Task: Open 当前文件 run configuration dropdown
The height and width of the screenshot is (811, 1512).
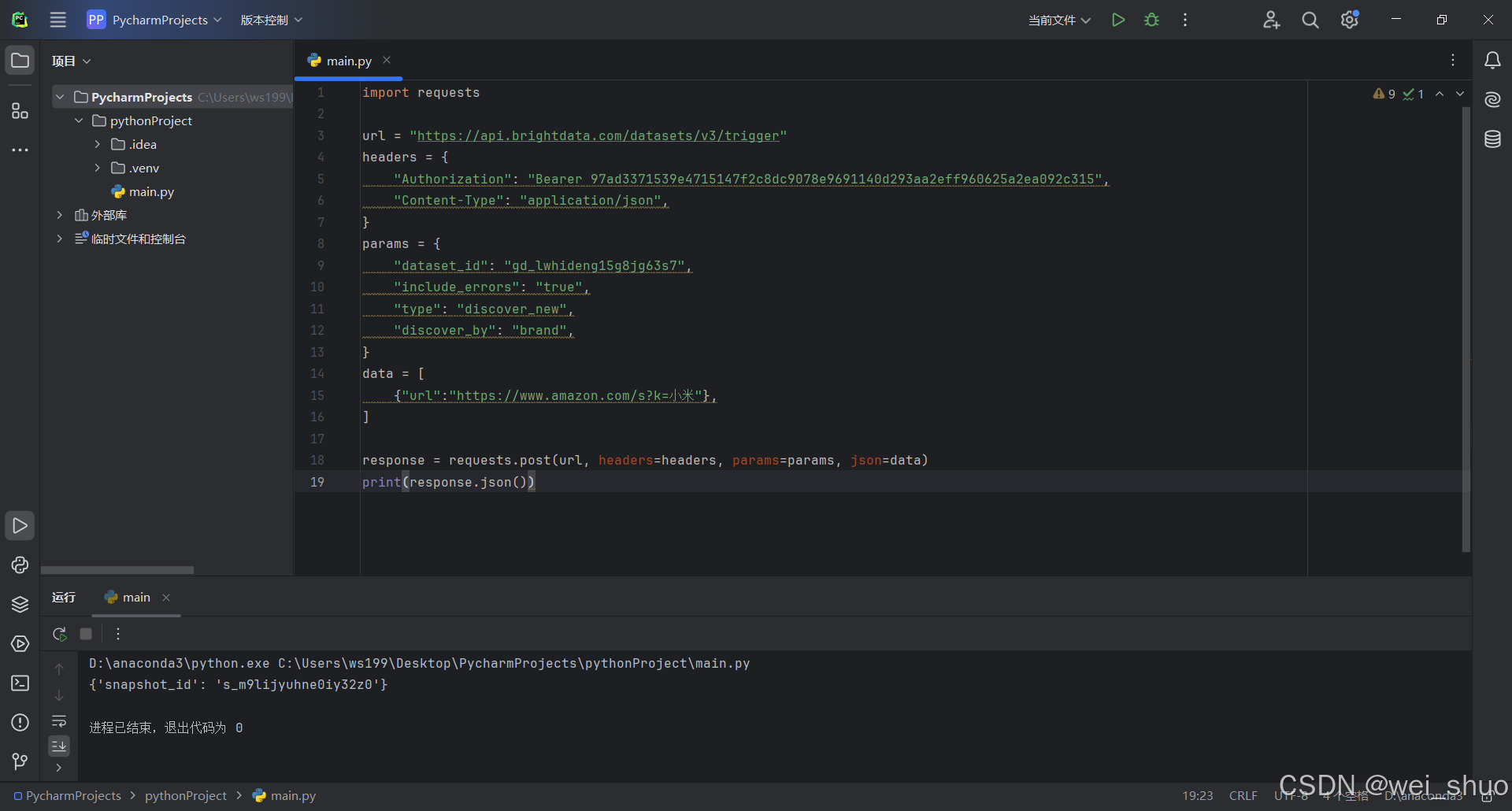Action: (1059, 20)
